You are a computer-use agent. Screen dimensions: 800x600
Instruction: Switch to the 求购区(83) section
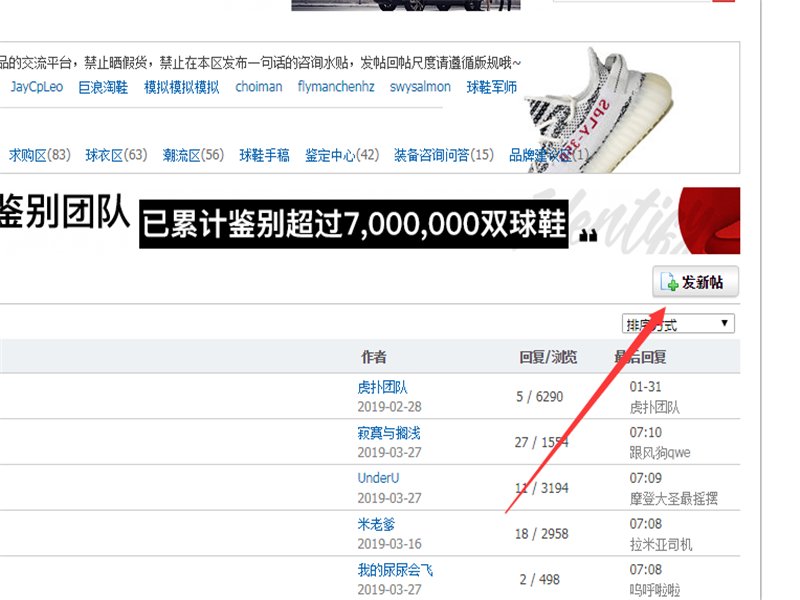coord(40,155)
